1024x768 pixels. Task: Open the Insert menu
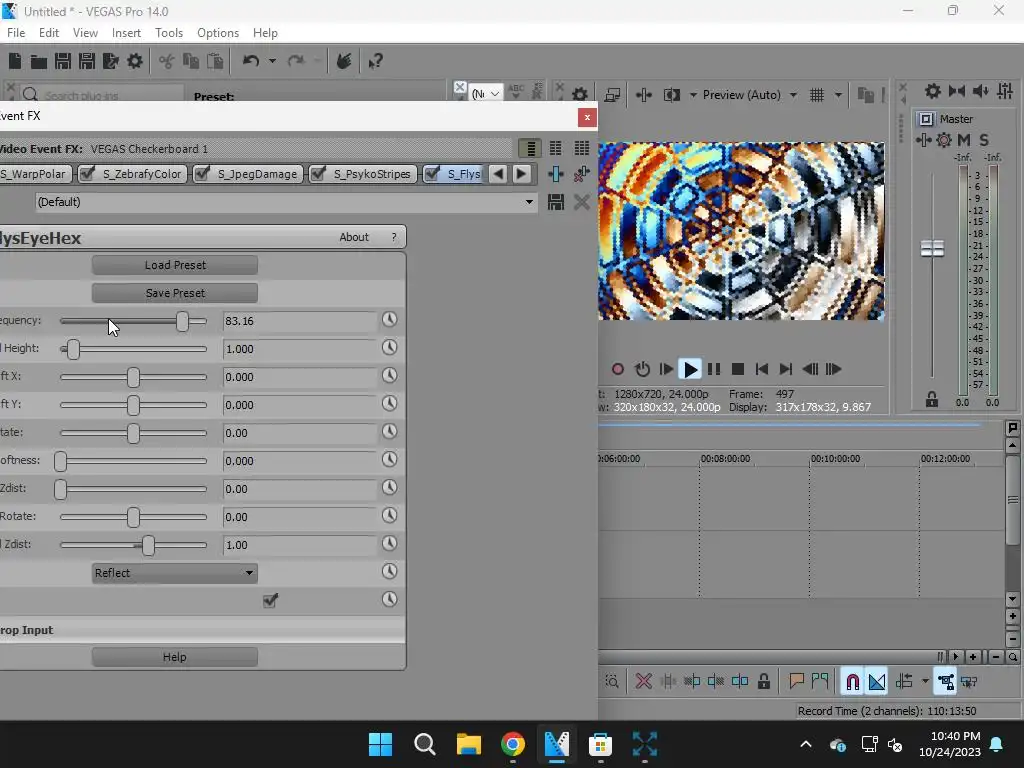click(x=126, y=33)
